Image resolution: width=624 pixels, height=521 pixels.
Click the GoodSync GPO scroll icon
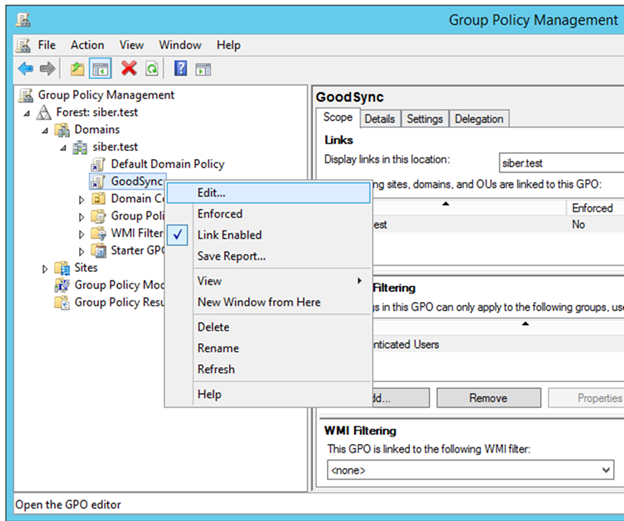pyautogui.click(x=98, y=181)
